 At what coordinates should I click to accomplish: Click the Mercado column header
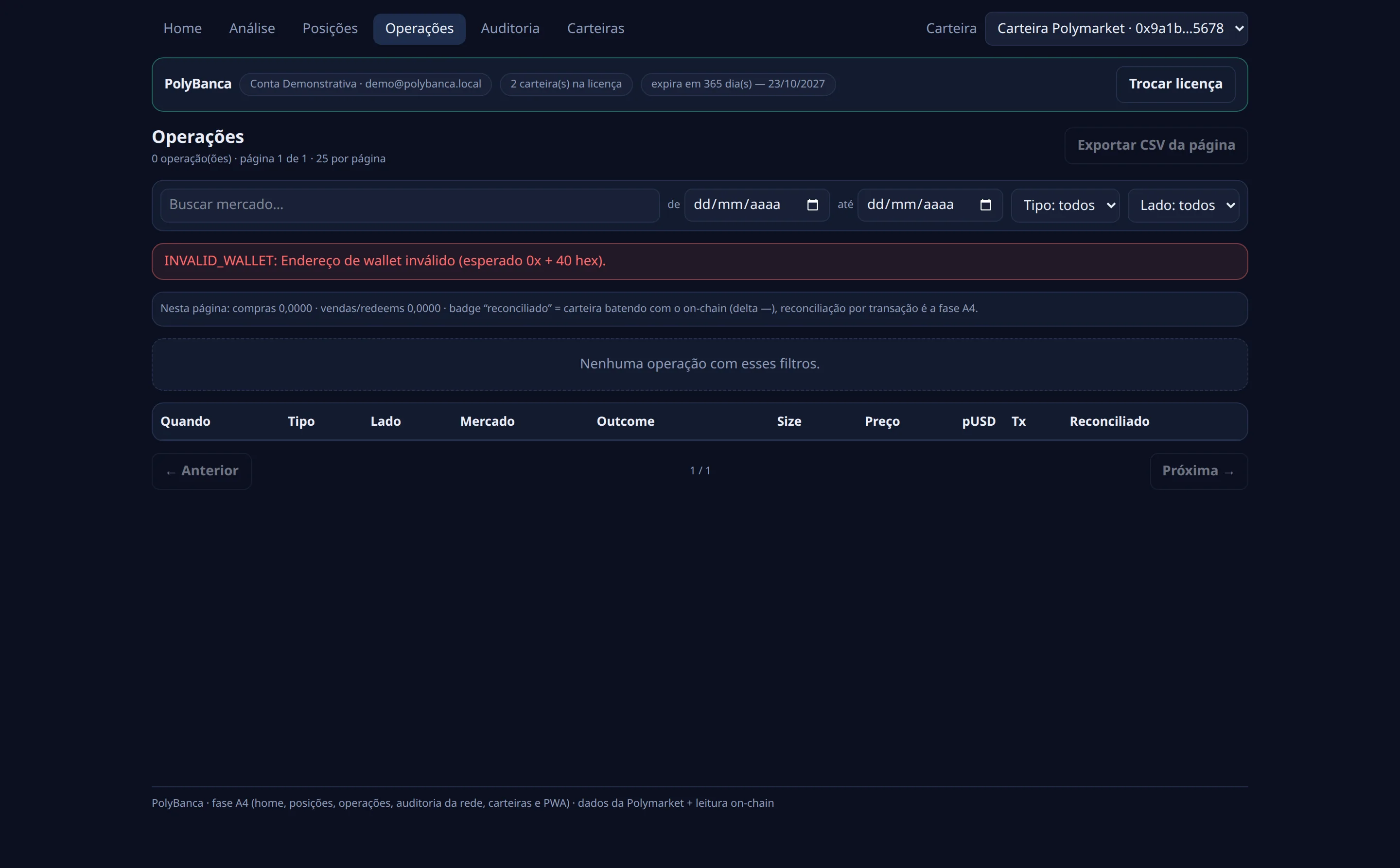(488, 421)
